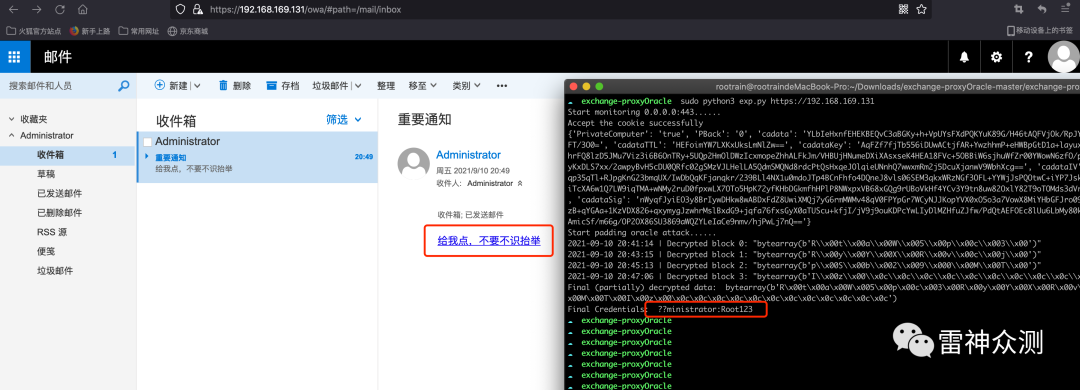Image resolution: width=1080 pixels, height=390 pixels.
Task: Open the OWA app launcher grid
Action: click(x=14, y=57)
